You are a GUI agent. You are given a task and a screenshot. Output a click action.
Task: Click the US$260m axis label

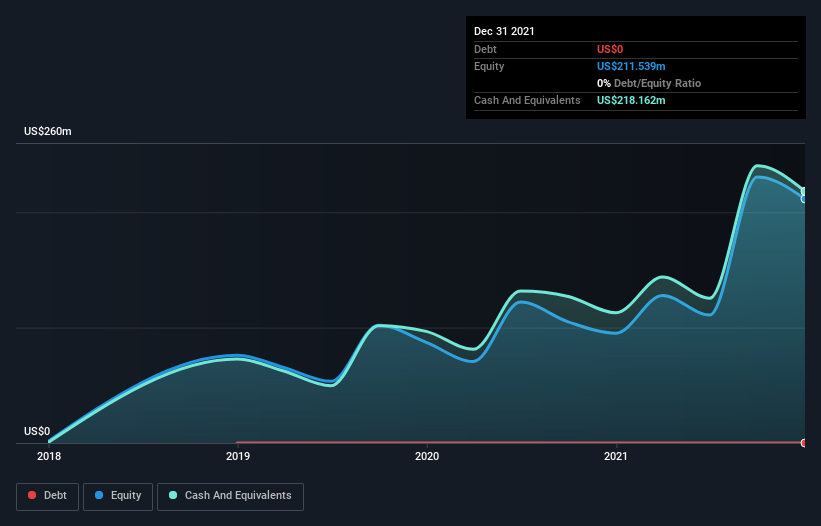48,131
